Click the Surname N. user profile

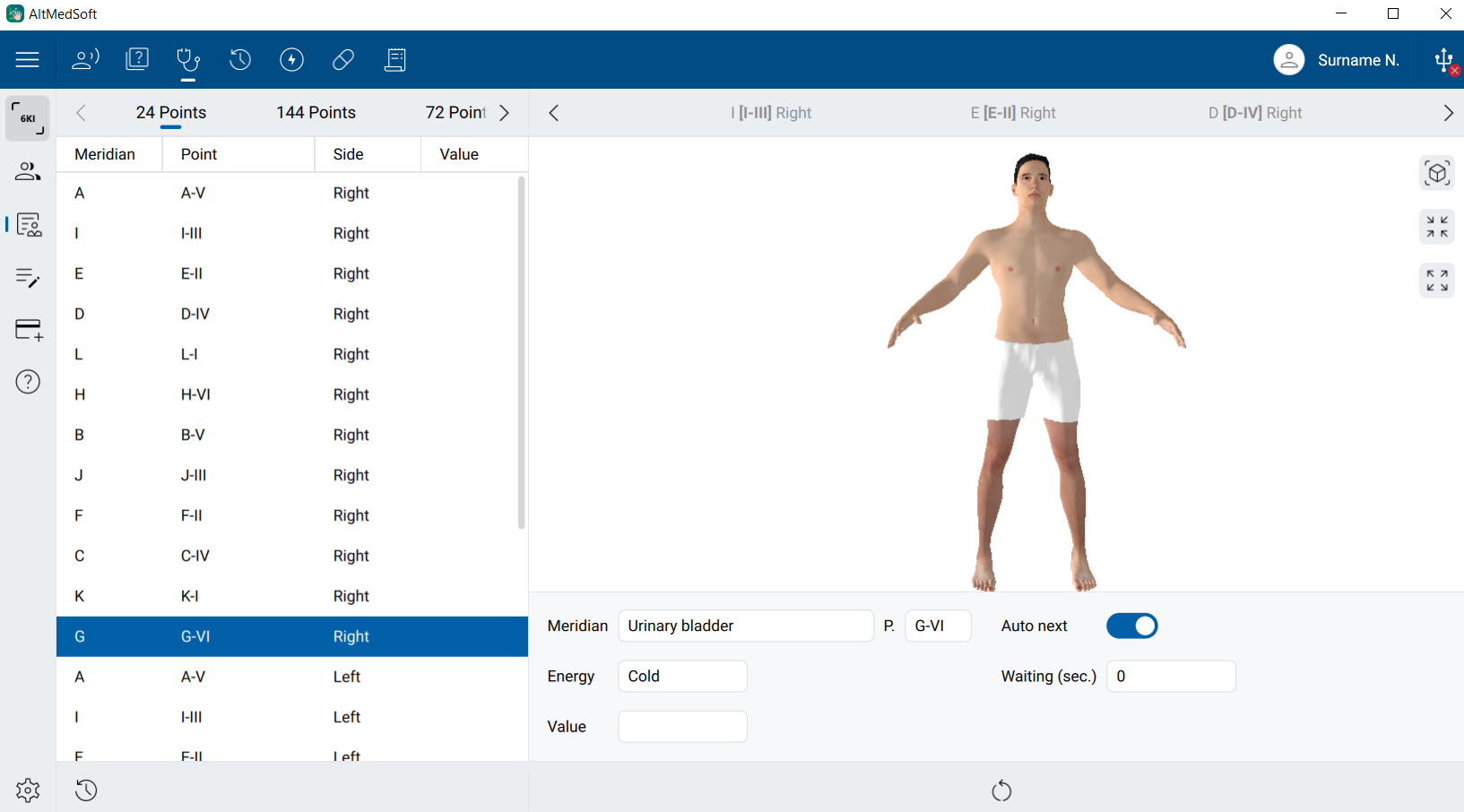coord(1336,60)
